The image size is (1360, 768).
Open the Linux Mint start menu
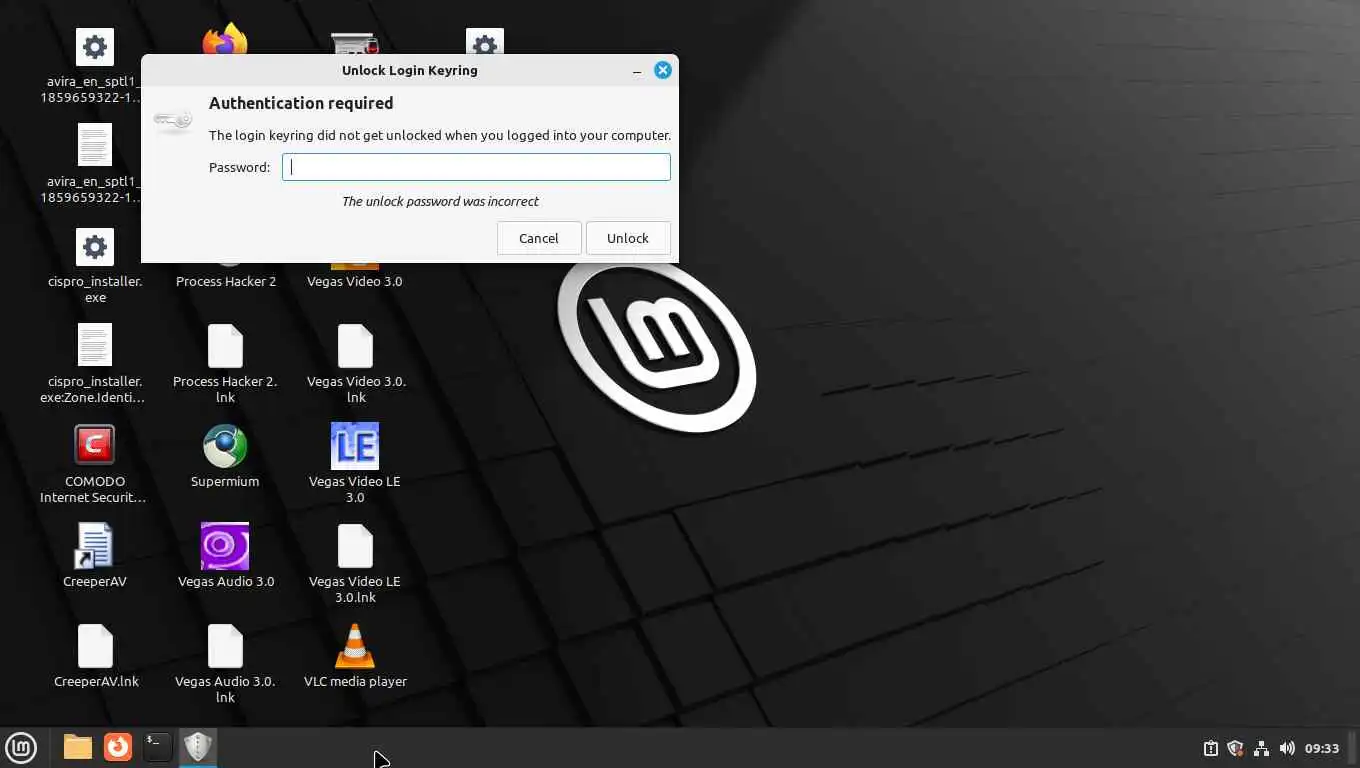click(21, 747)
